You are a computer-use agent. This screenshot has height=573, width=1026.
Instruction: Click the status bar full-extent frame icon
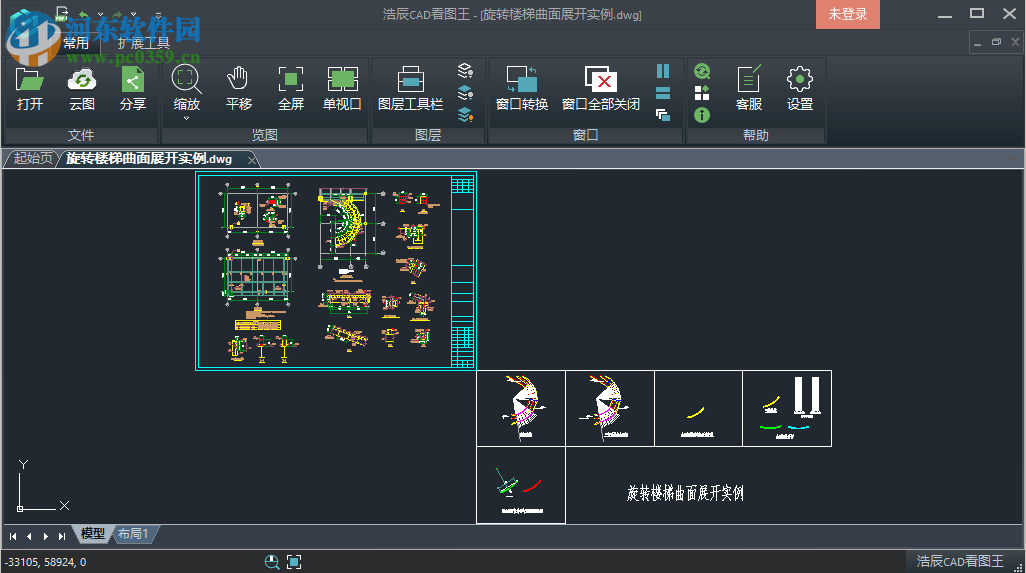tap(294, 562)
